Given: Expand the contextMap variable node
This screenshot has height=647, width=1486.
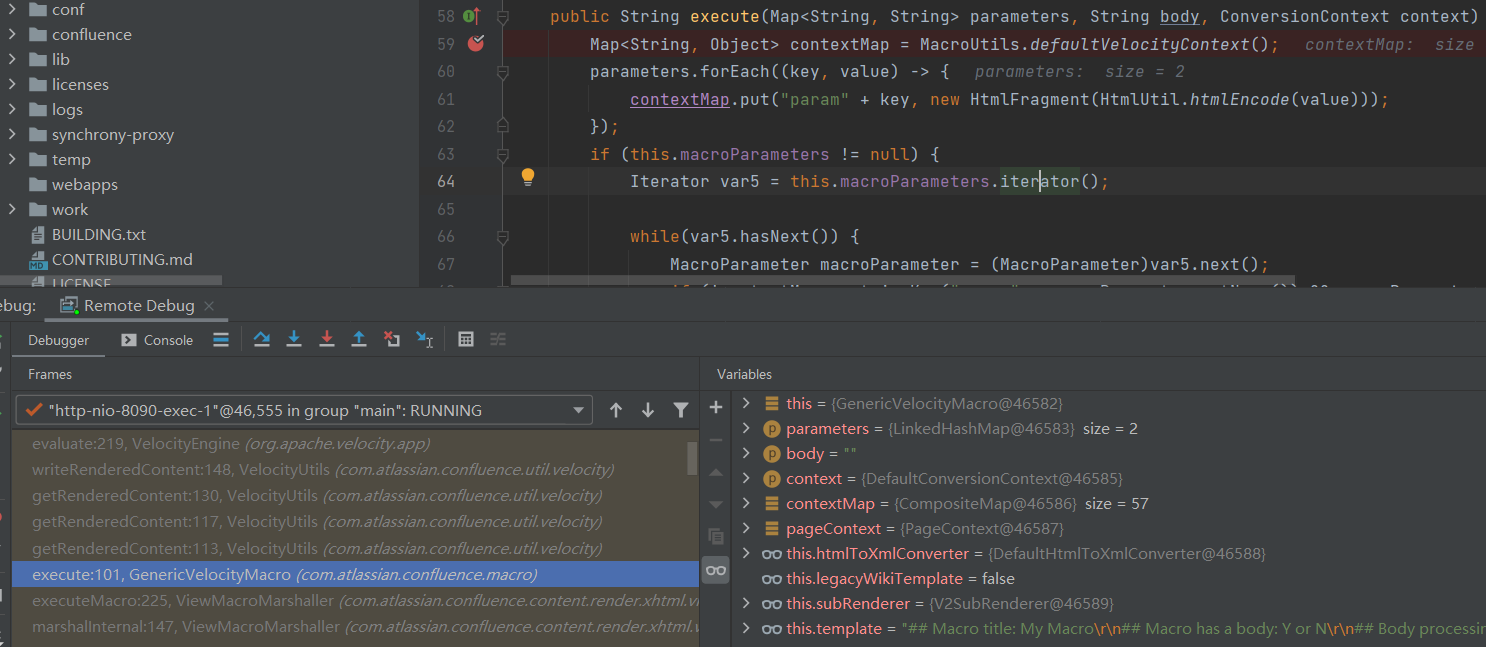Looking at the screenshot, I should 746,504.
